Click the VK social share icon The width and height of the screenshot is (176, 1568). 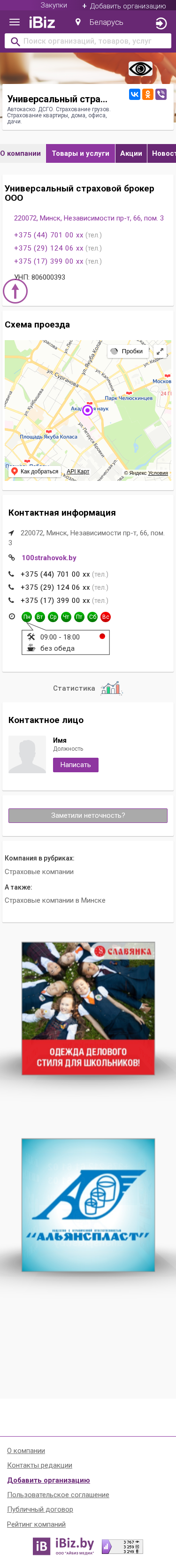pos(135,94)
